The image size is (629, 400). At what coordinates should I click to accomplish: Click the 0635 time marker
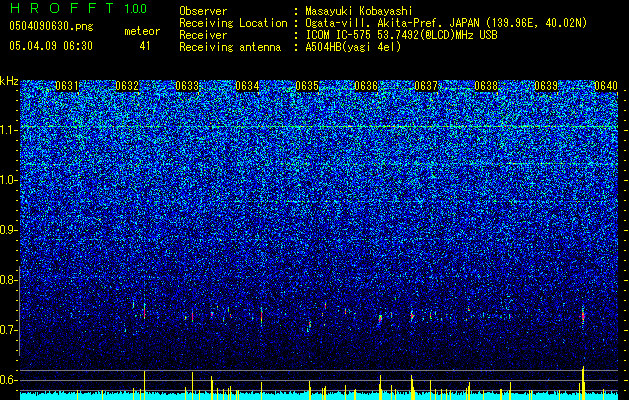click(x=307, y=86)
